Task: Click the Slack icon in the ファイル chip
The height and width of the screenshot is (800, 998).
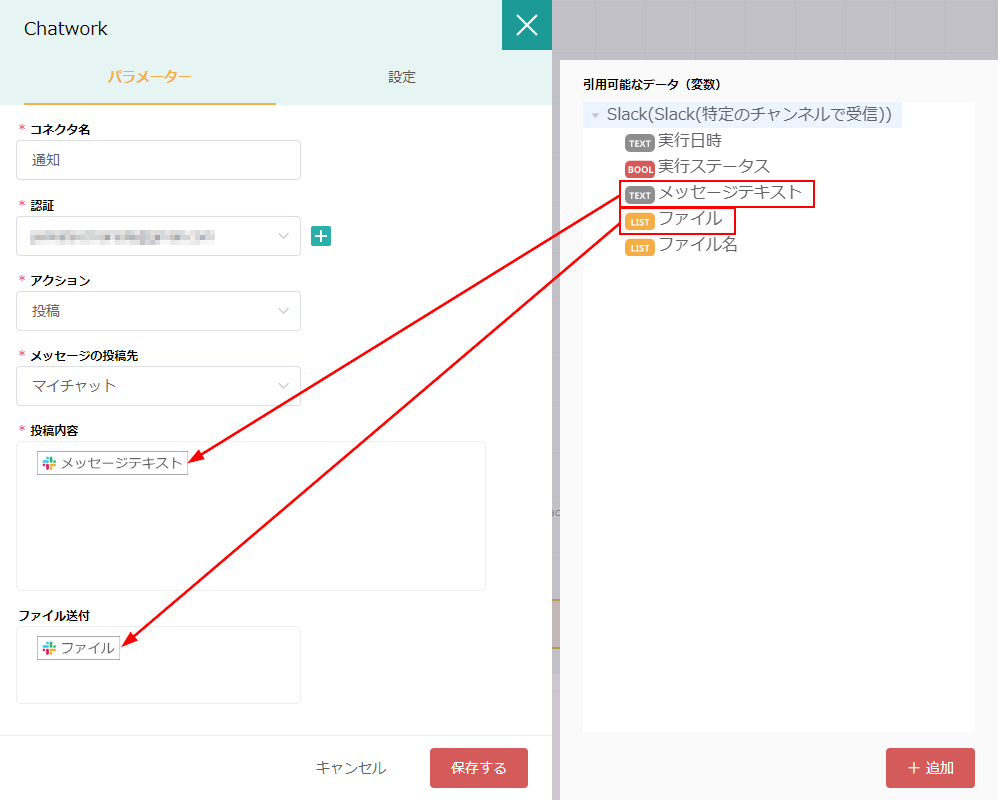Action: [49, 648]
